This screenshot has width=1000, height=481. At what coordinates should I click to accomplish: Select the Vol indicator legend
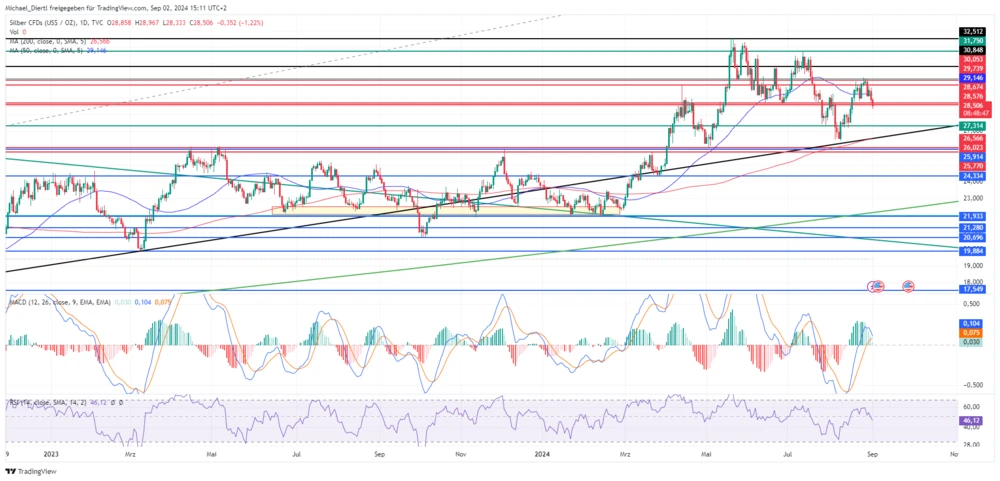point(13,31)
